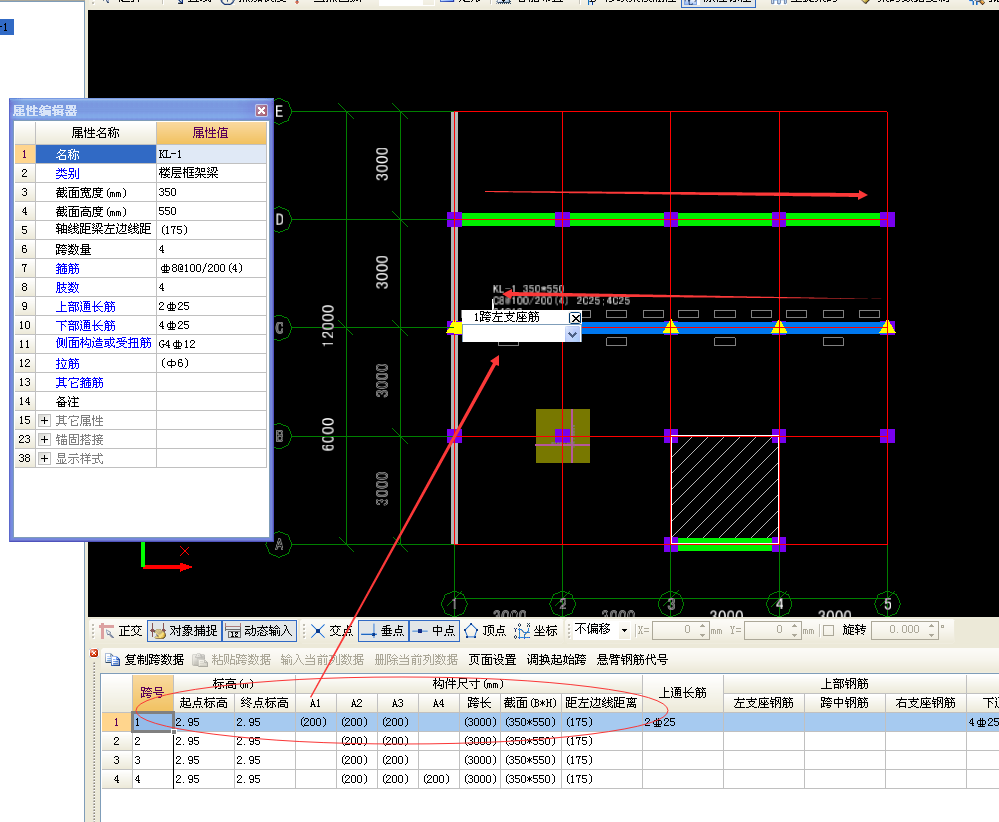Expand 锚固搭接 in property editor
Image resolution: width=999 pixels, height=822 pixels.
click(45, 440)
